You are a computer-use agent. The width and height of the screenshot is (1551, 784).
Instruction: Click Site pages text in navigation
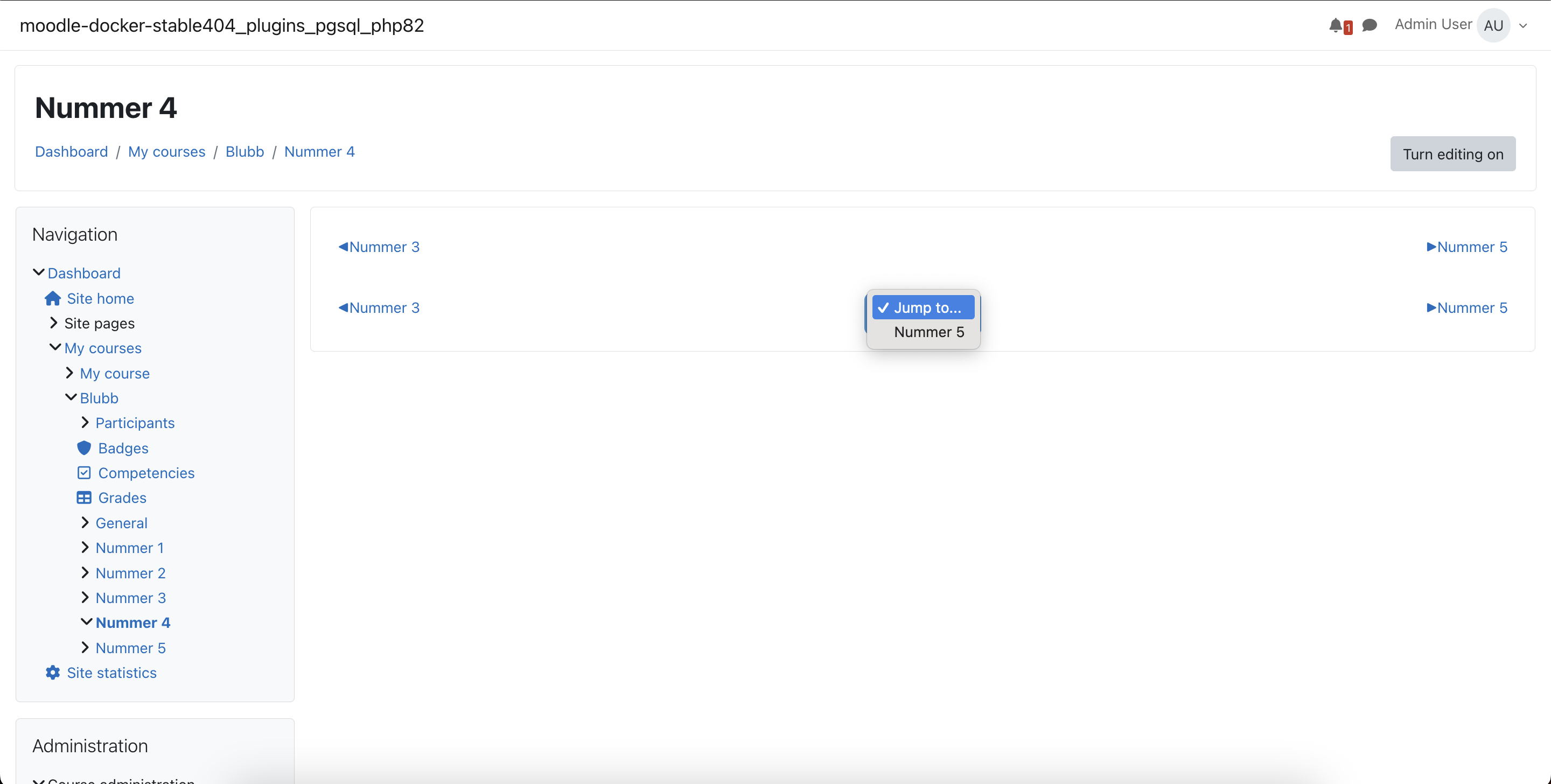[x=99, y=324]
